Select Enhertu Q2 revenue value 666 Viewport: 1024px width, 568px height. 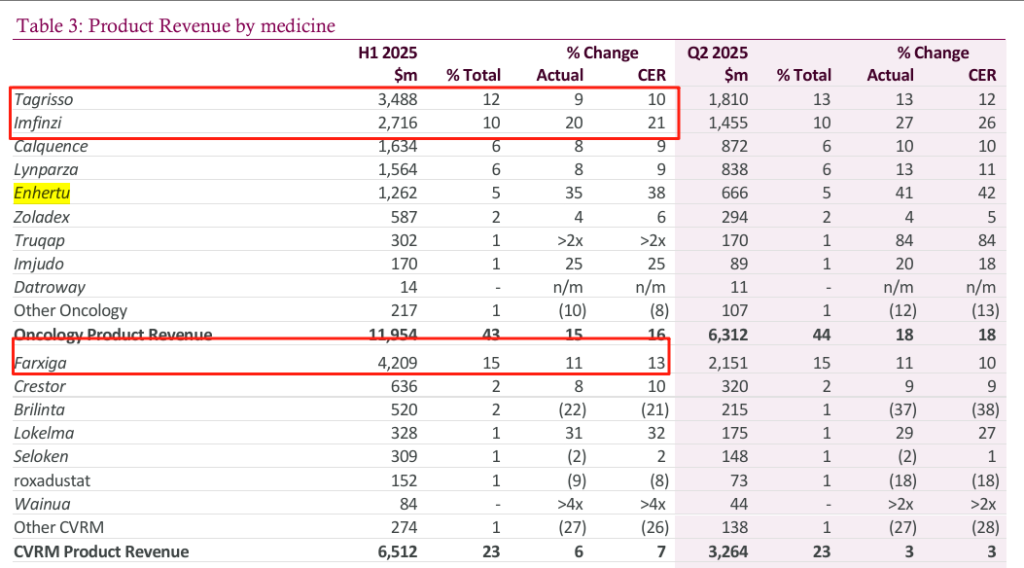point(735,193)
